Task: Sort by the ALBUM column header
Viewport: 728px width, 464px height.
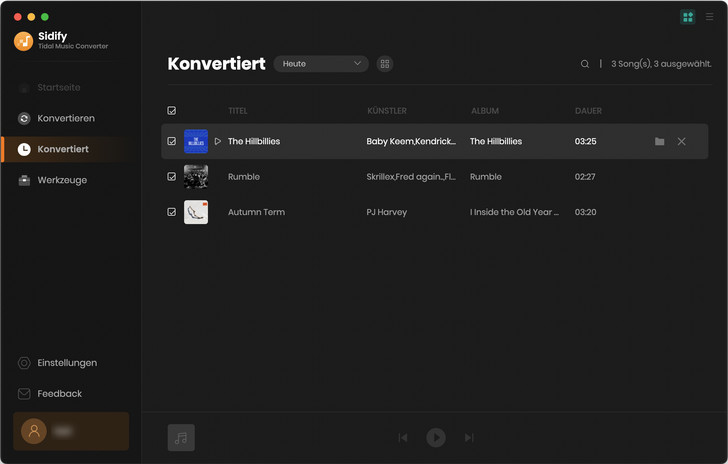Action: (485, 111)
